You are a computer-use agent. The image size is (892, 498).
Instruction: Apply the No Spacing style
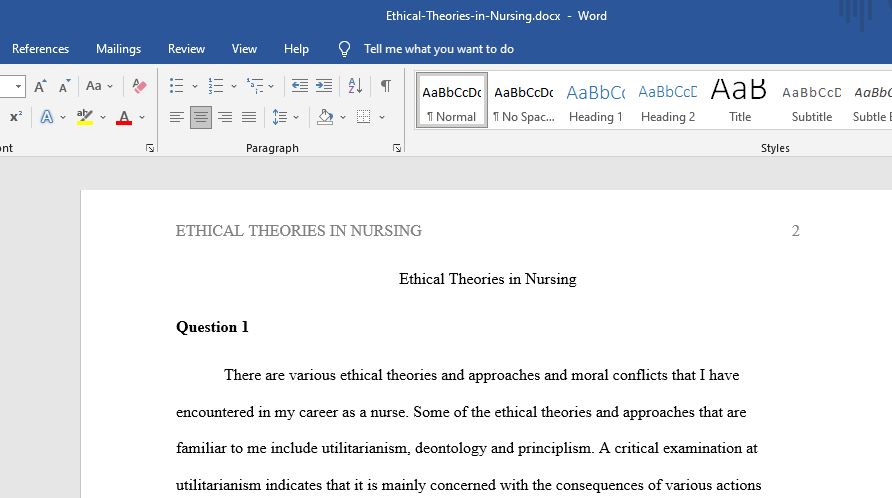tap(524, 101)
